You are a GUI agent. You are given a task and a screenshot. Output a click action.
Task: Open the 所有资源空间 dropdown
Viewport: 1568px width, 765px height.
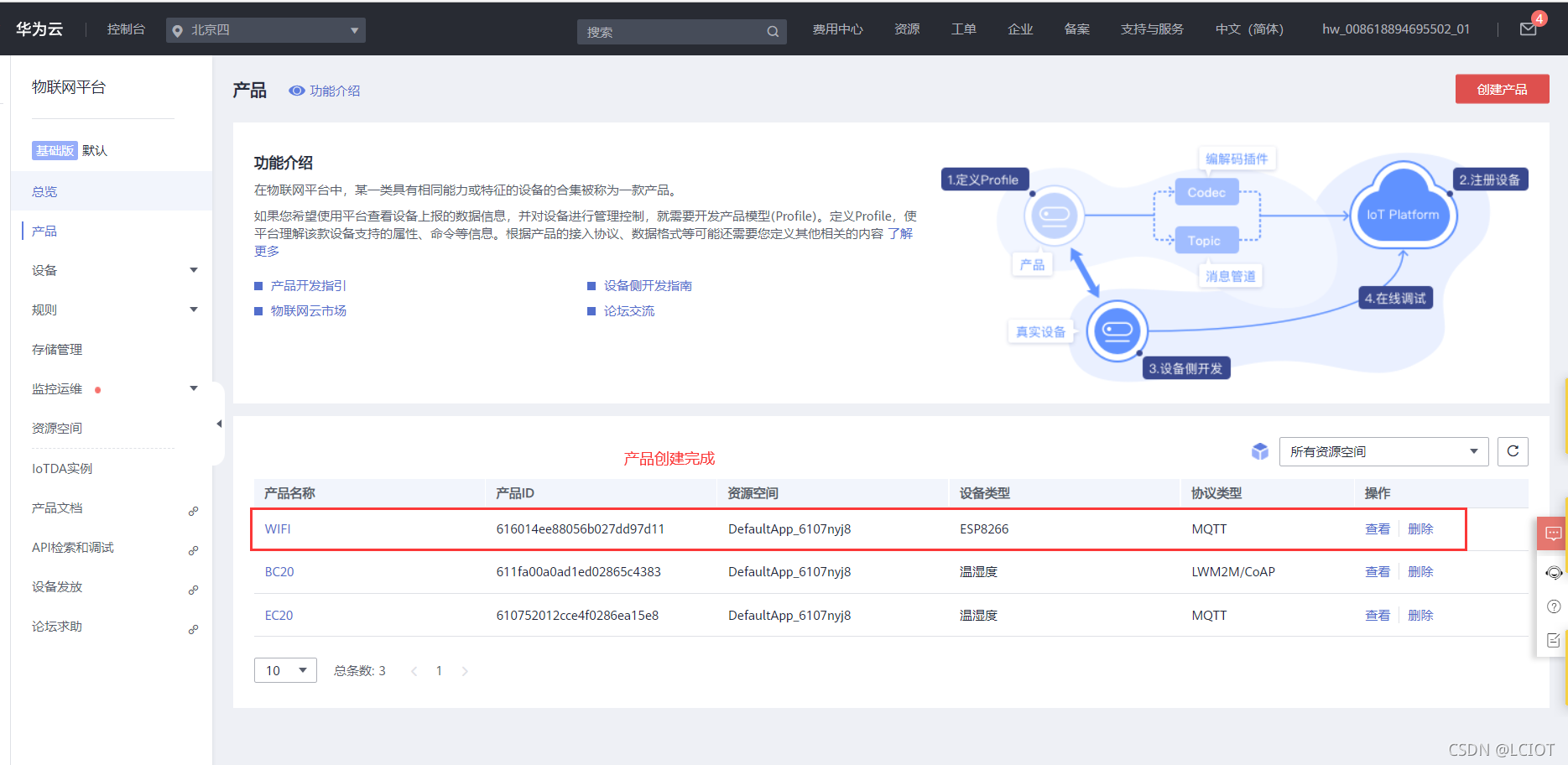click(1383, 451)
